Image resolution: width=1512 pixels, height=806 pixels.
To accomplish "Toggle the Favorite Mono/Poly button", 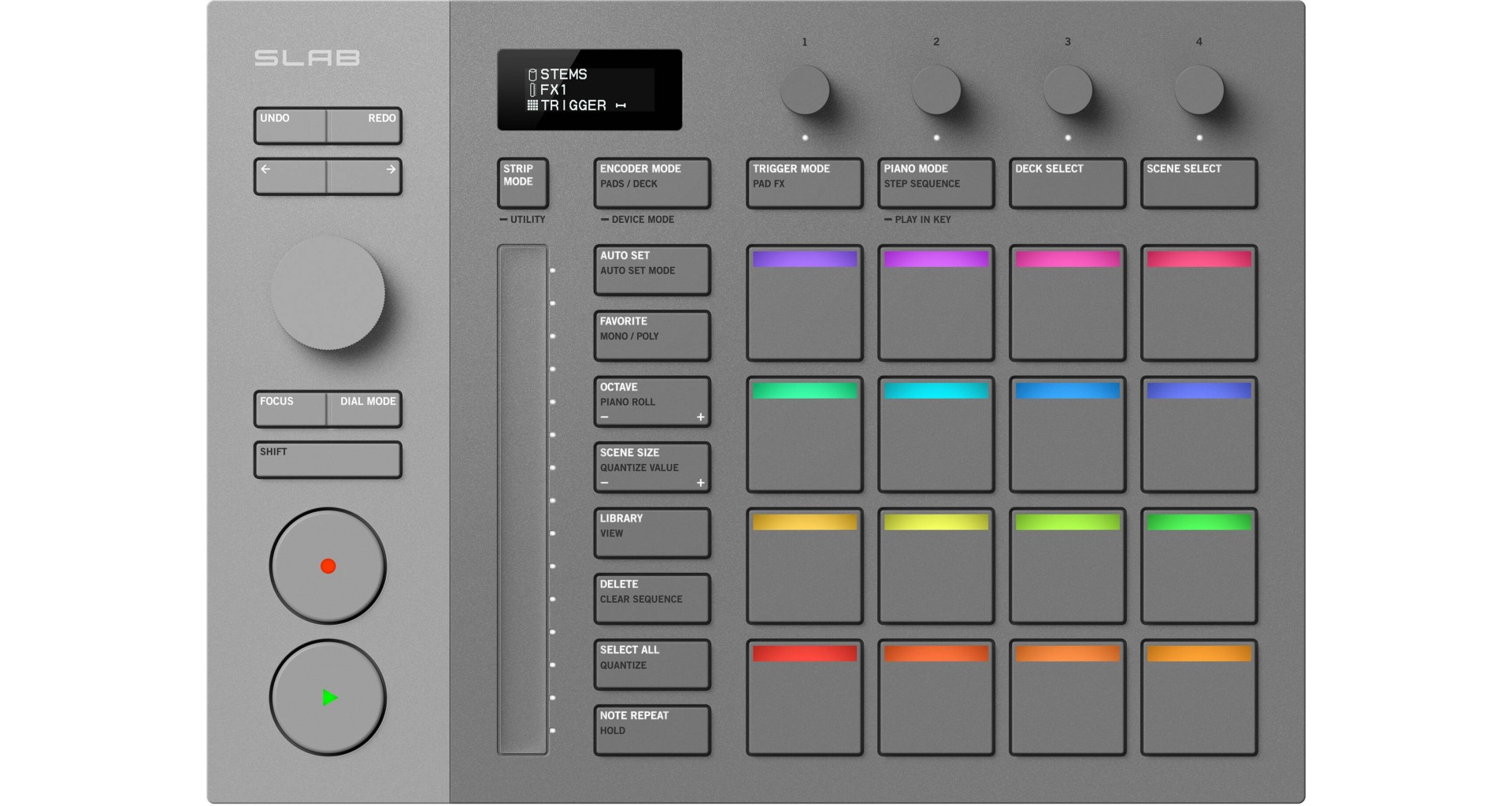I will pyautogui.click(x=651, y=336).
